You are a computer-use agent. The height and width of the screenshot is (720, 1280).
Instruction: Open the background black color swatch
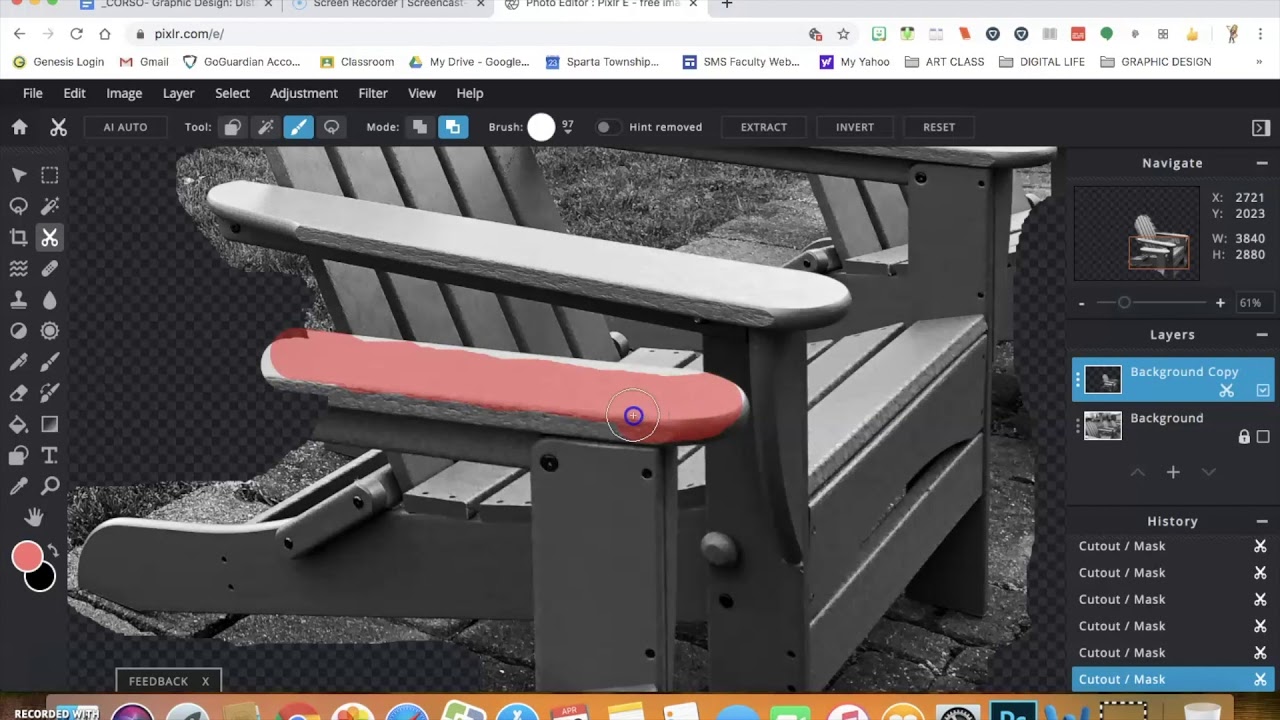coord(40,577)
